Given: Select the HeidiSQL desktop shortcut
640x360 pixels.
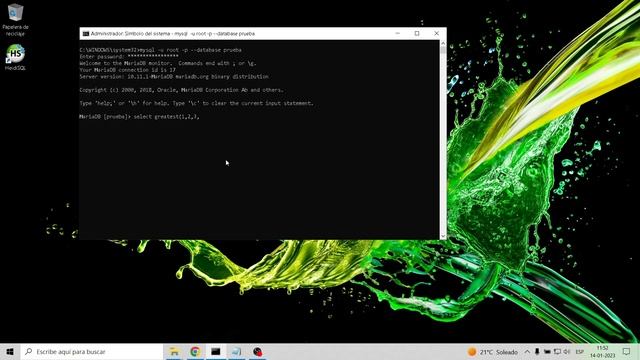Looking at the screenshot, I should tap(16, 58).
